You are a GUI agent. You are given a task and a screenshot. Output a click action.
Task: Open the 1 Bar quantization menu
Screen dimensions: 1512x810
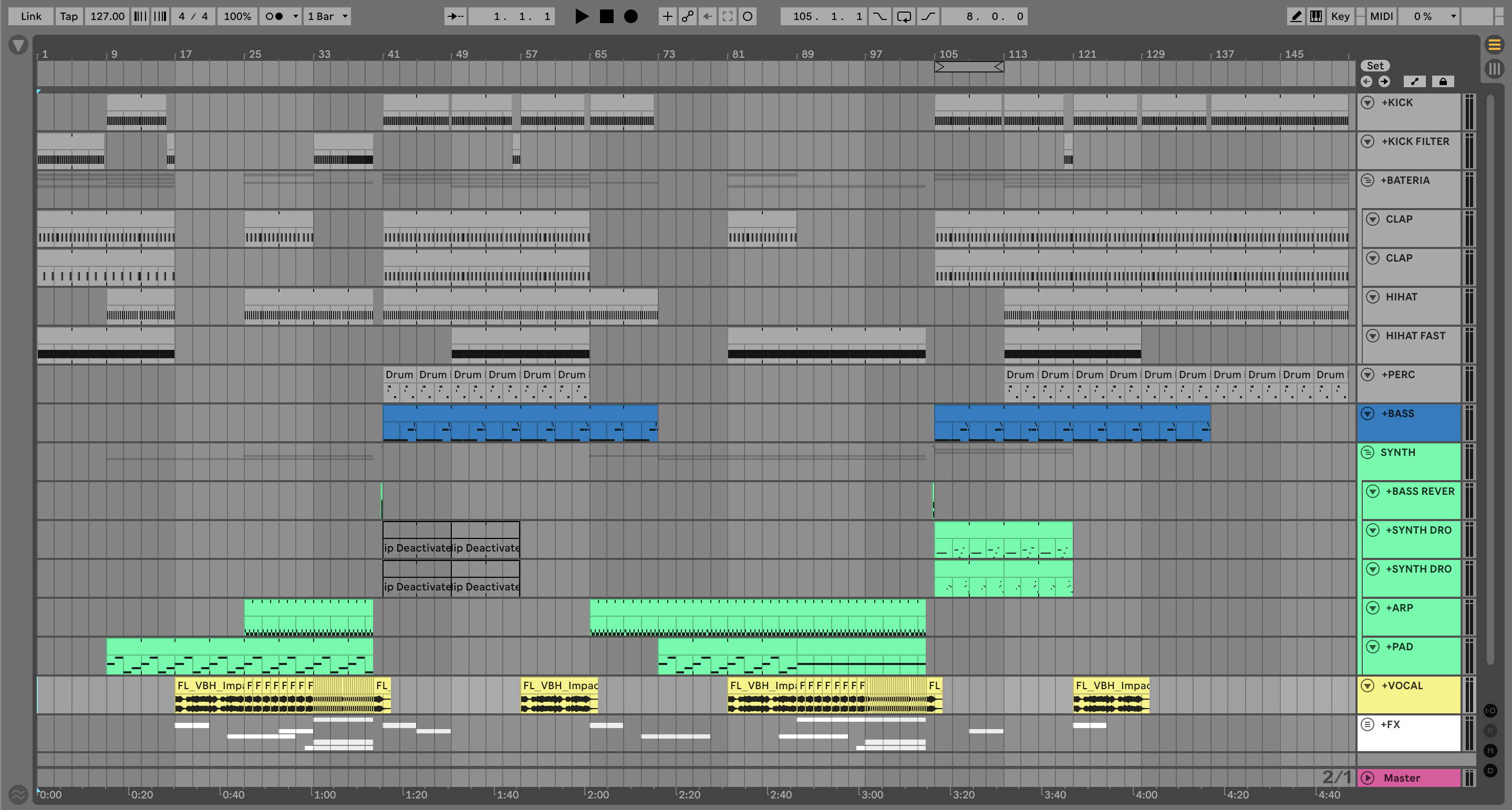[x=327, y=16]
